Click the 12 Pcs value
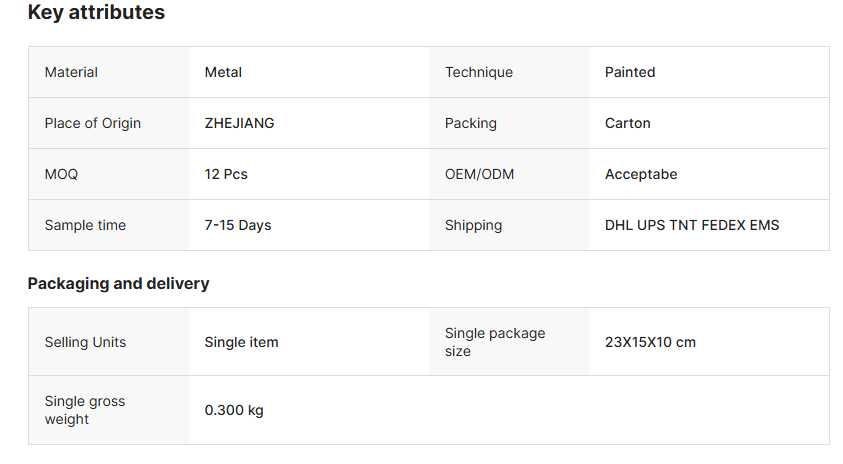 tap(226, 174)
